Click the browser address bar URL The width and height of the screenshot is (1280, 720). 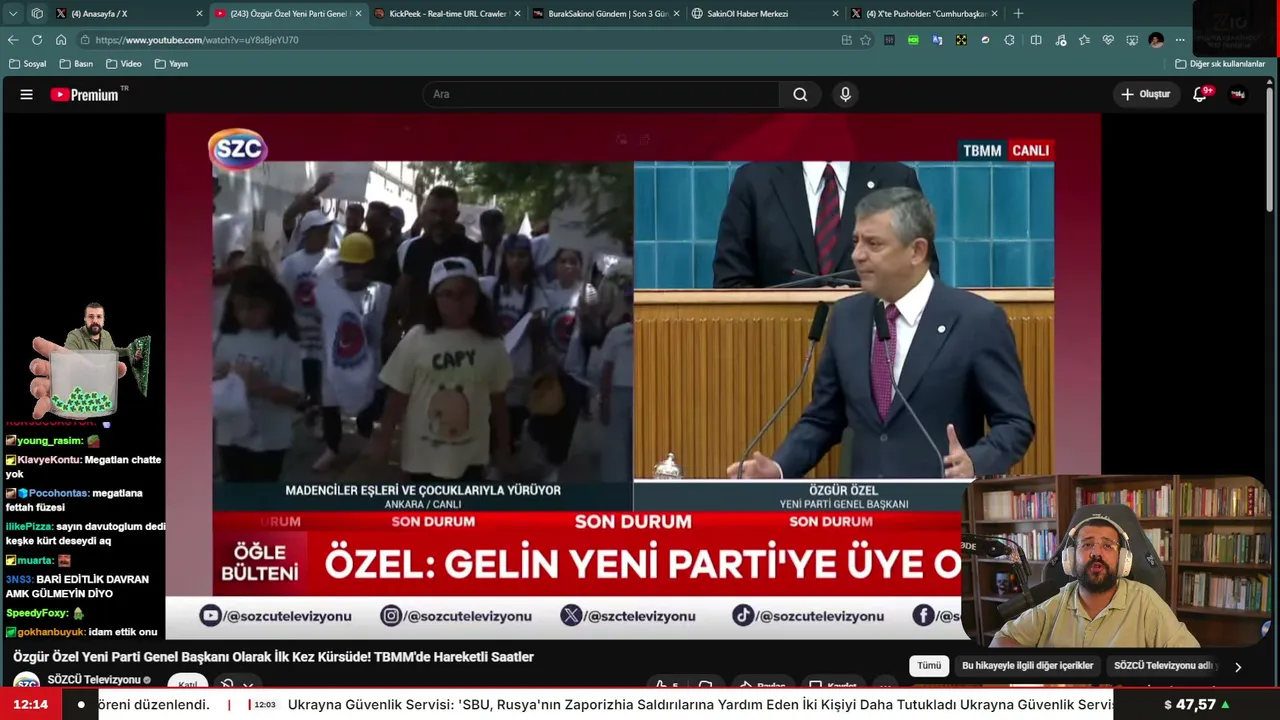[197, 40]
